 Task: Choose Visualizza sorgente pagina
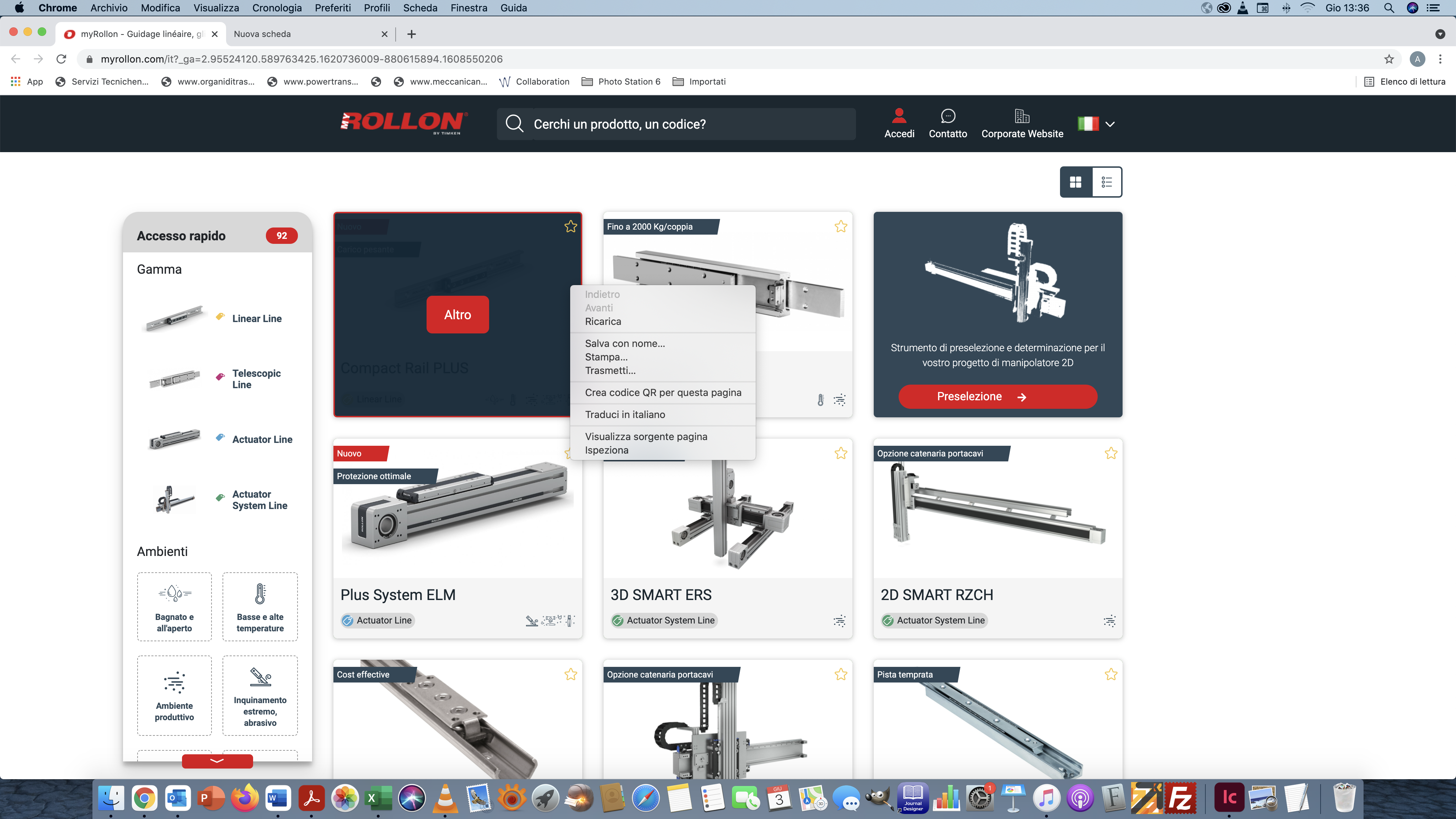coord(646,437)
